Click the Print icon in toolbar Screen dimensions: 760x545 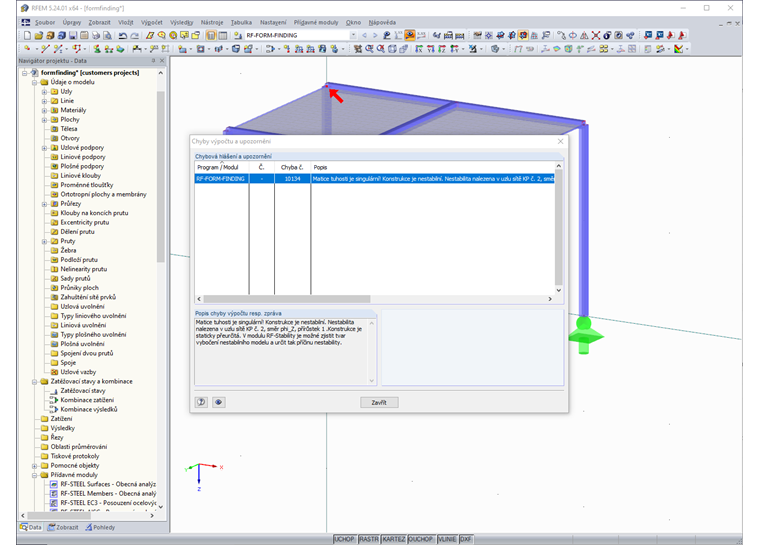pyautogui.click(x=95, y=35)
